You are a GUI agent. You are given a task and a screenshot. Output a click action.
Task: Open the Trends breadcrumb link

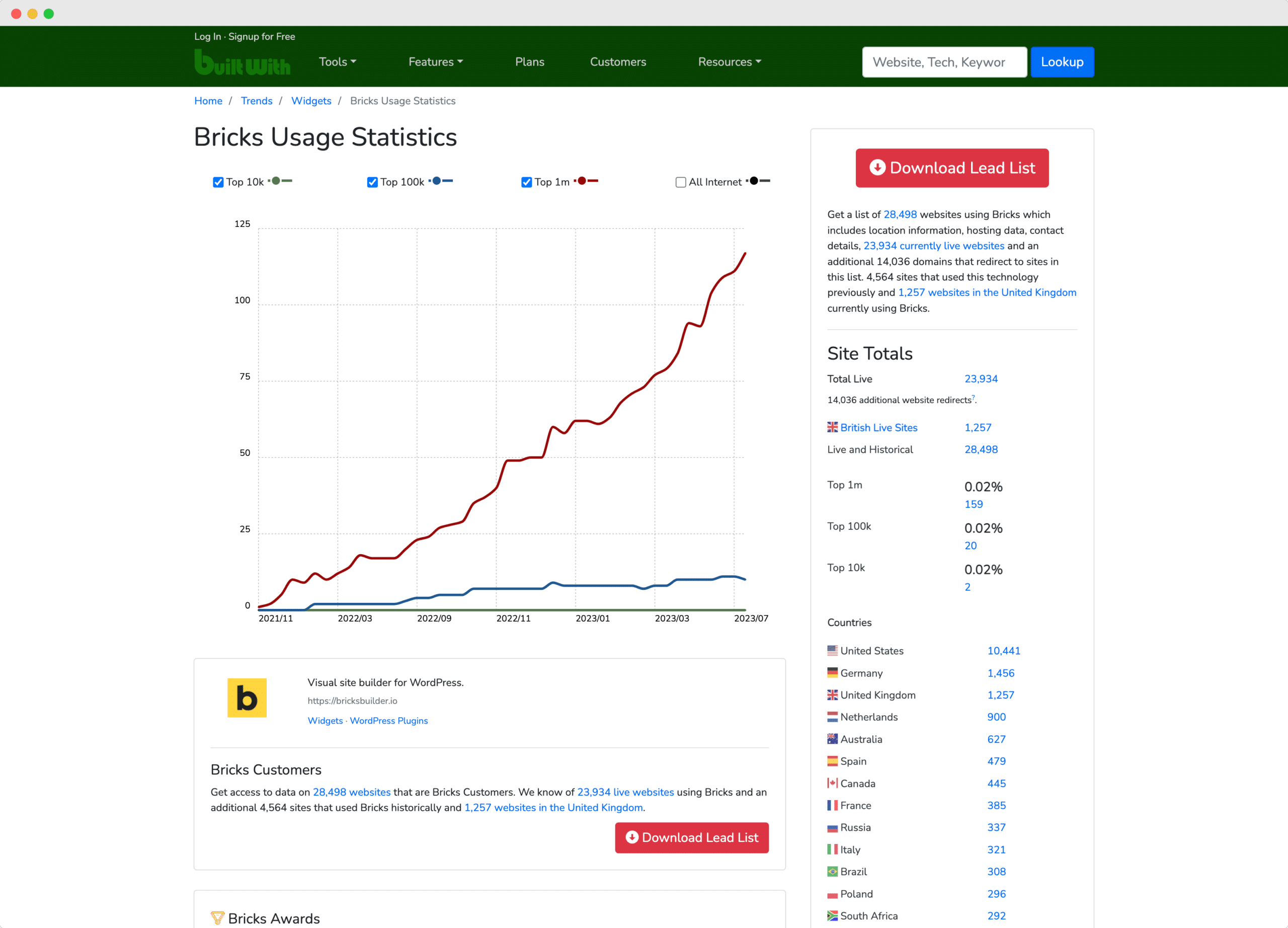pos(257,101)
